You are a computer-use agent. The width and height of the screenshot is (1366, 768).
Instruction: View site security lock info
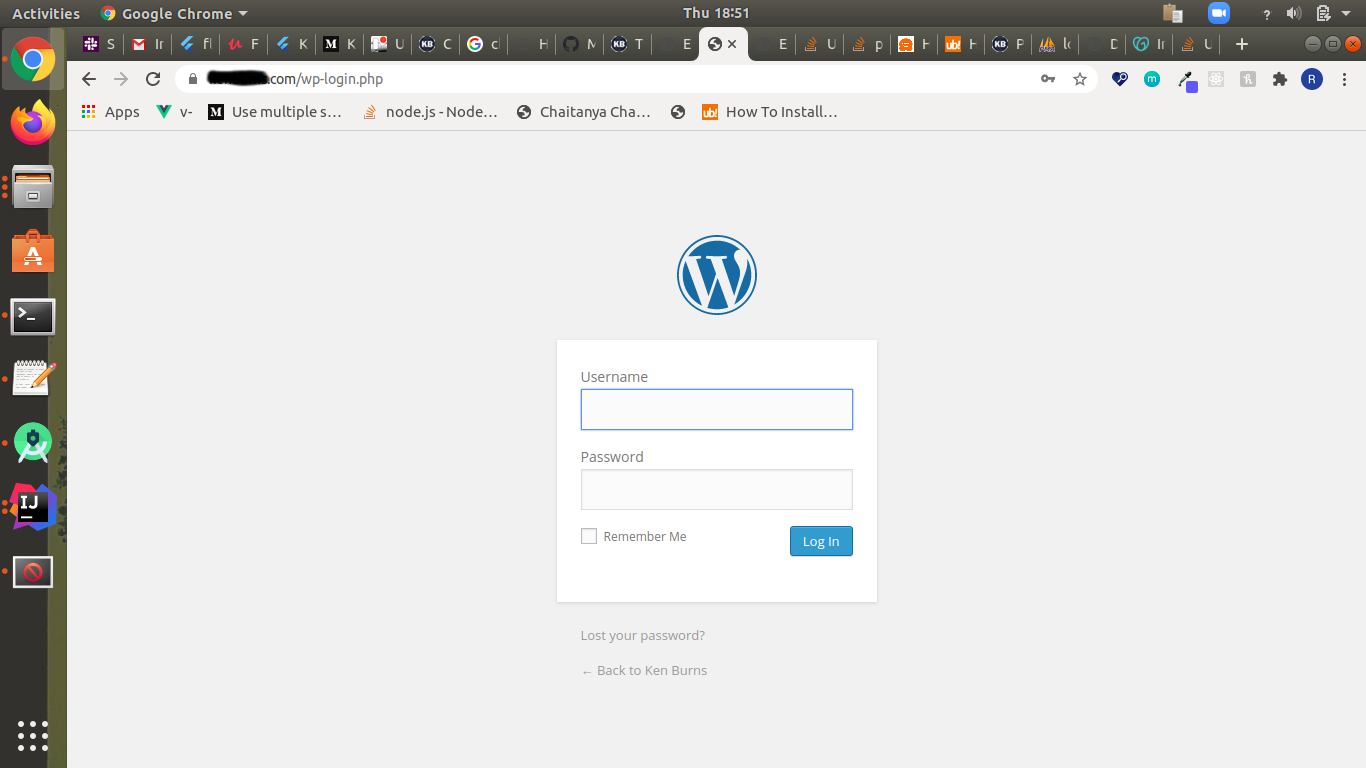point(194,79)
